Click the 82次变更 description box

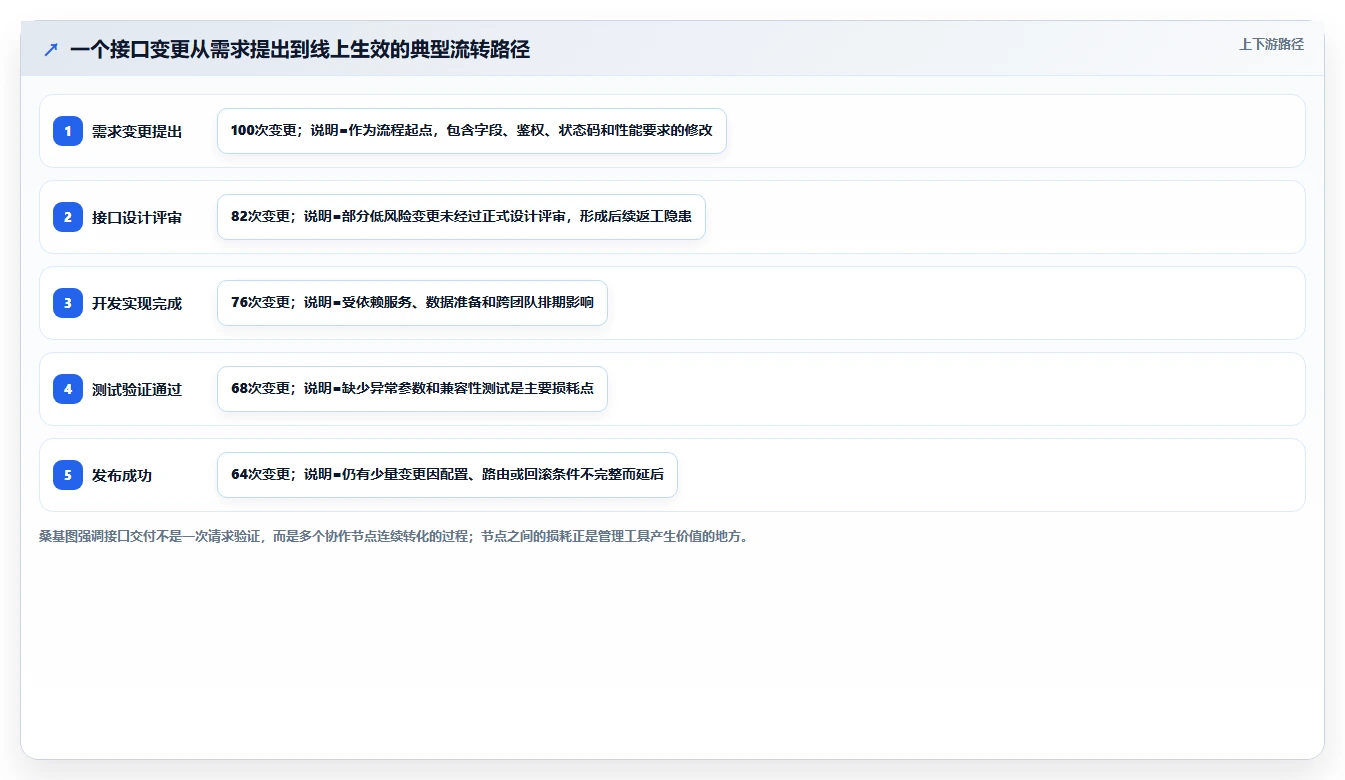[461, 217]
